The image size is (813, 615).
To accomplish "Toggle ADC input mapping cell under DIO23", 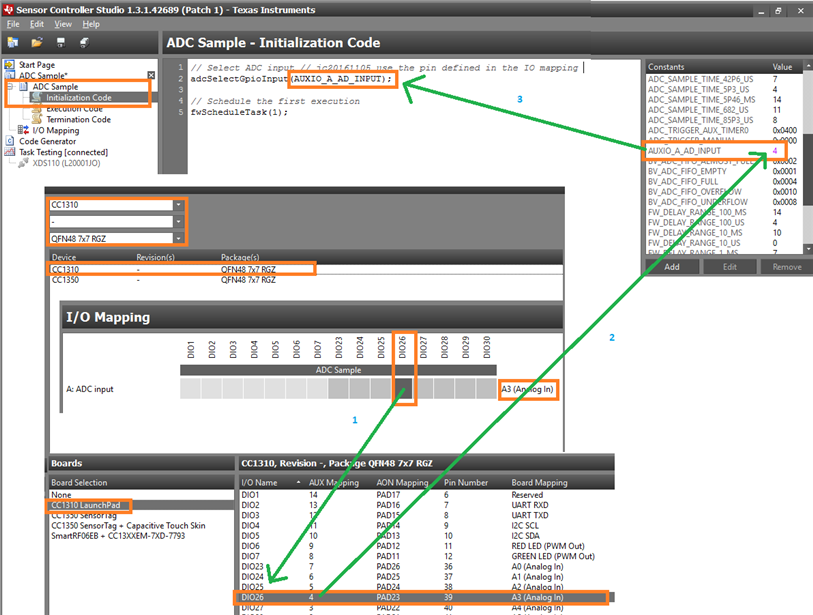I will click(x=339, y=388).
